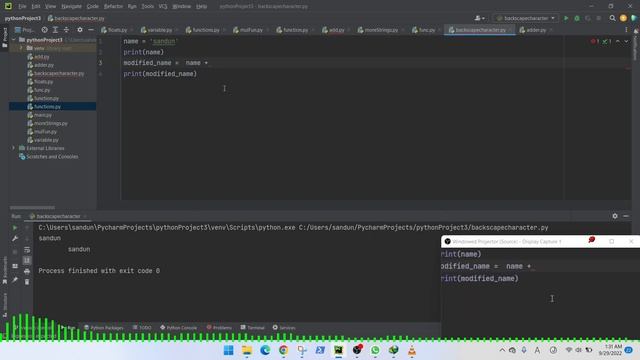Screen dimensions: 640x360
Task: Open the Refactor menu
Action: [113, 7]
